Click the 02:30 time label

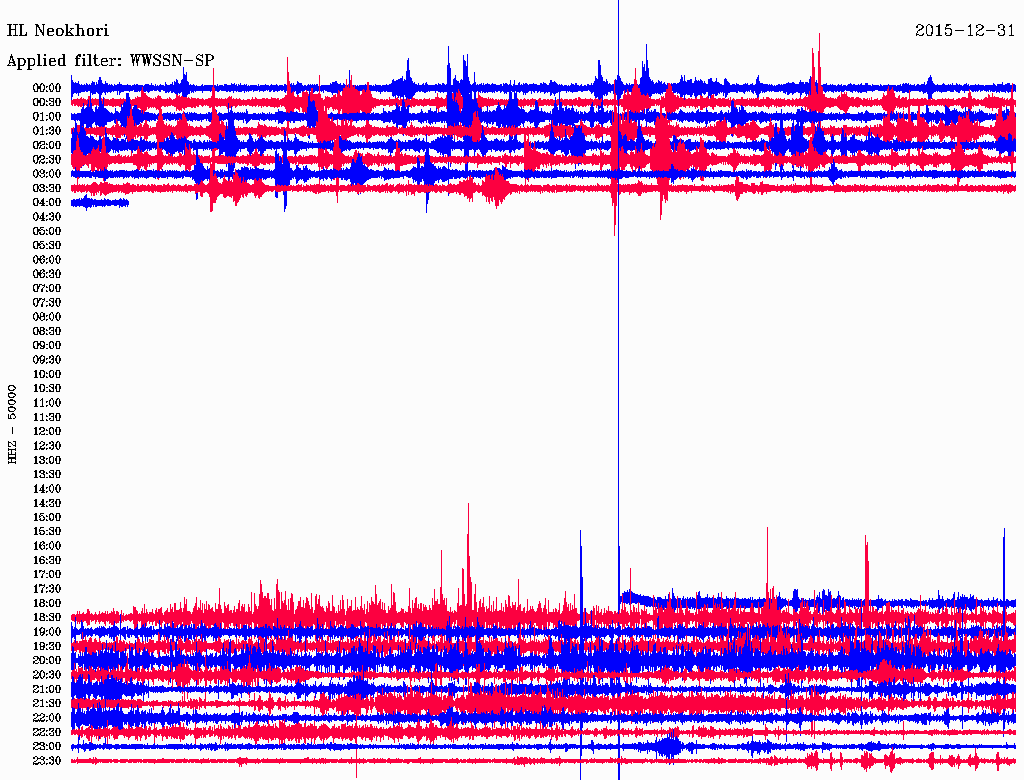pos(47,159)
